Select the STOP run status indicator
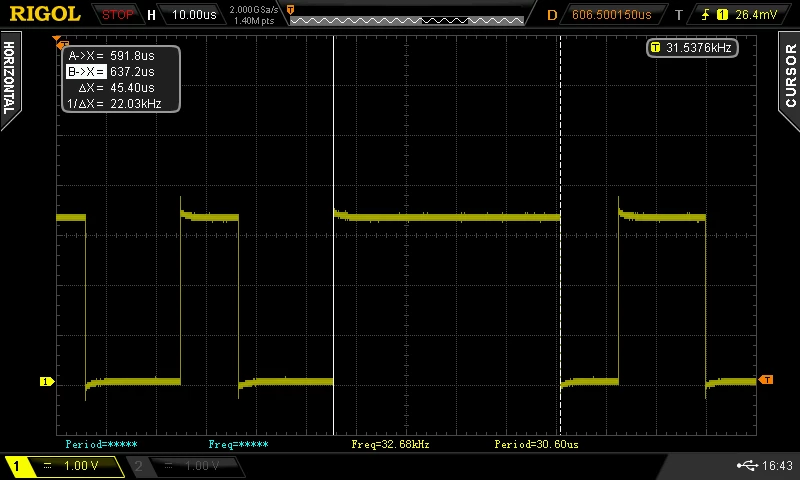The width and height of the screenshot is (800, 480). click(x=117, y=15)
